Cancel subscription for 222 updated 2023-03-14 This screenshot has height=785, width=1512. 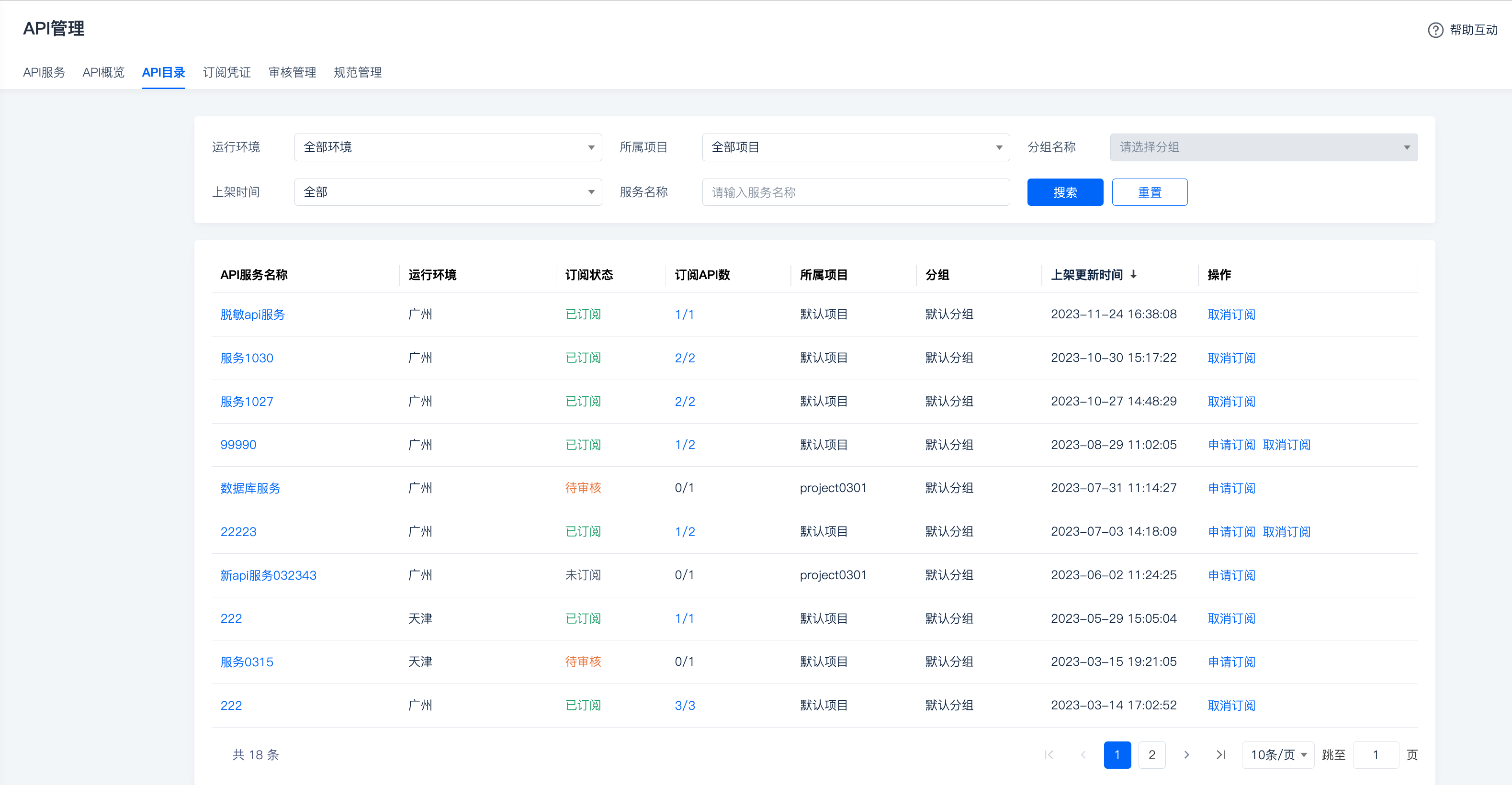coord(1231,705)
